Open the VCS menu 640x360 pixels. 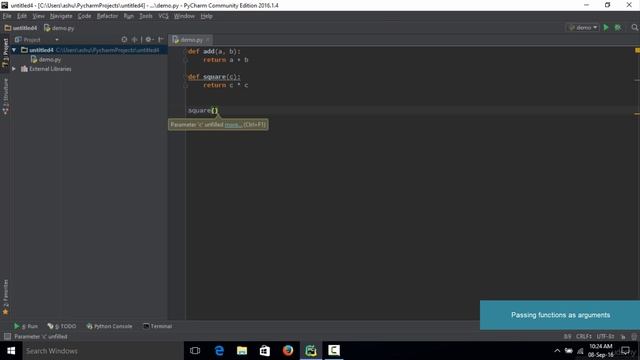(163, 16)
